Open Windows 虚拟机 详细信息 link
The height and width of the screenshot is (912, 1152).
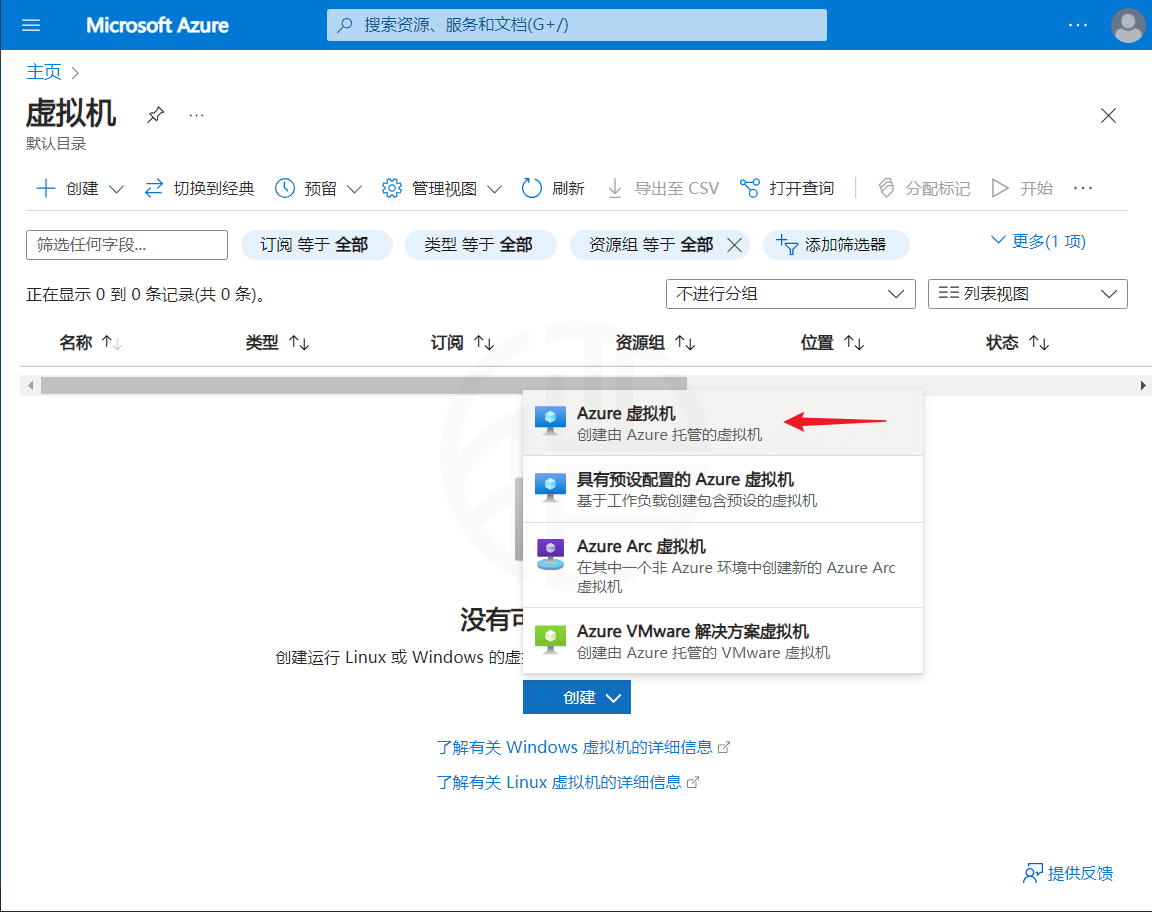(x=583, y=747)
